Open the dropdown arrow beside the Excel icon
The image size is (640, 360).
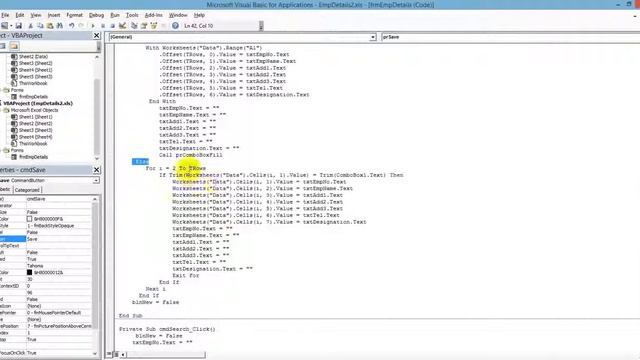(11, 26)
